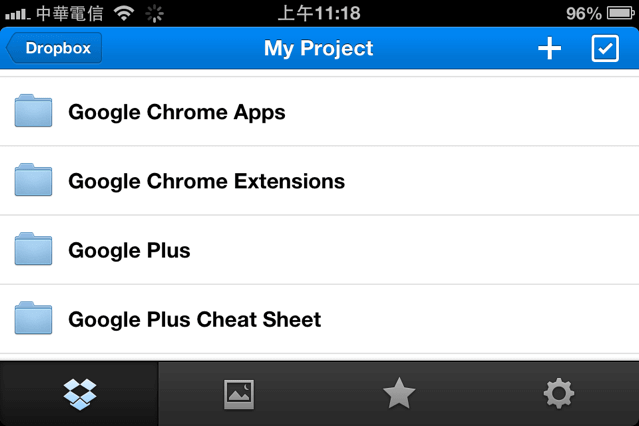Open the Settings gear tab
Screen dimensions: 639x426
pyautogui.click(x=559, y=394)
